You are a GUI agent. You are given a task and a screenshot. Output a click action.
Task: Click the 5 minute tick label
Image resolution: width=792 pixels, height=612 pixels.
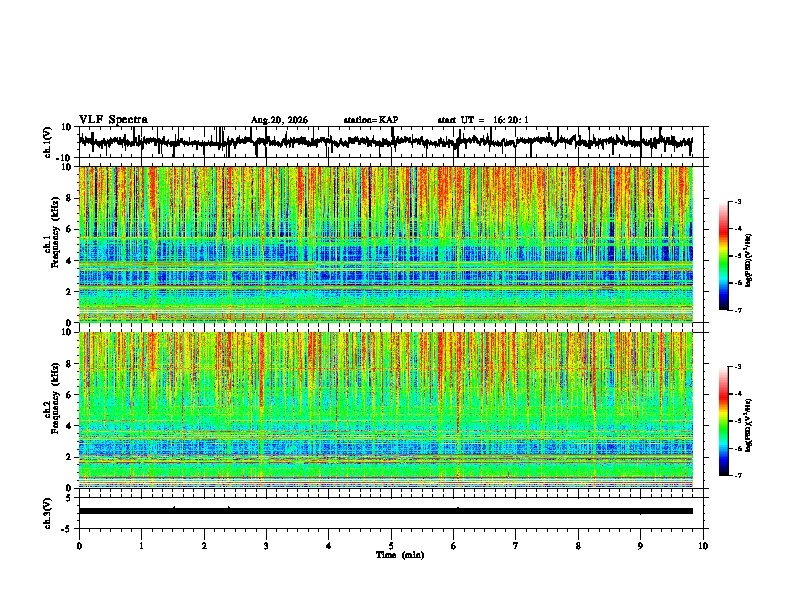[391, 546]
